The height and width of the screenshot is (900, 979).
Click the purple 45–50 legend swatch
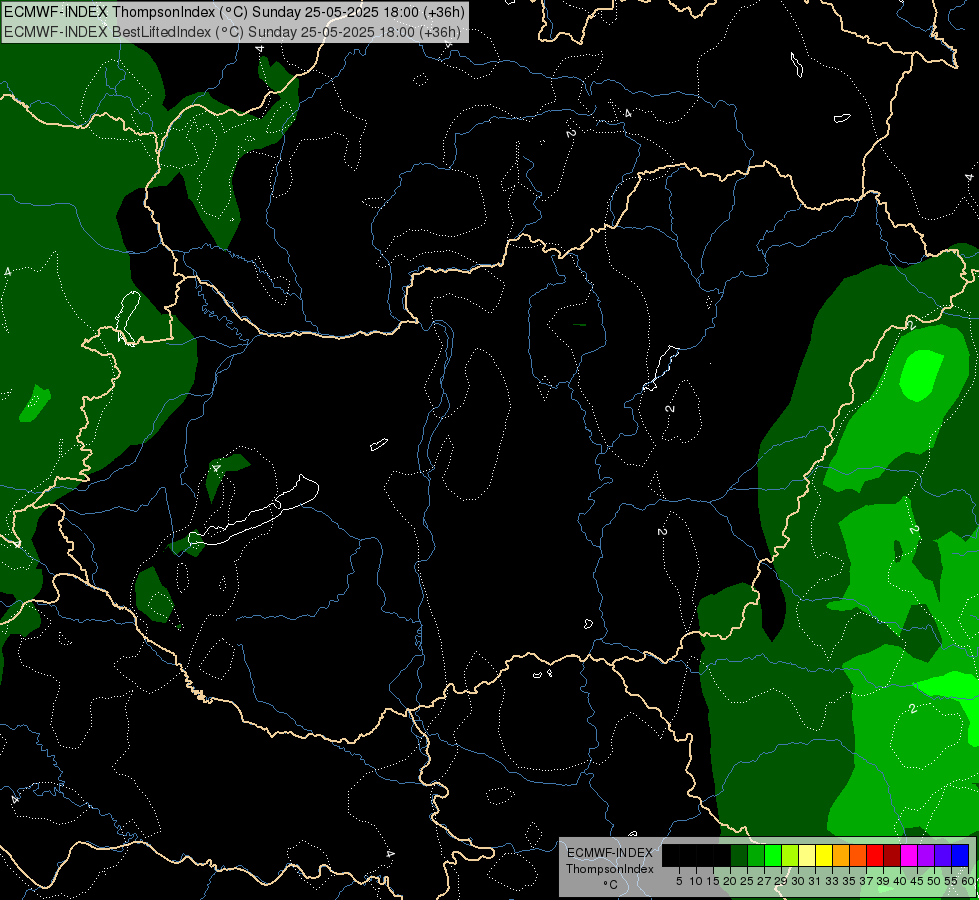tap(926, 856)
